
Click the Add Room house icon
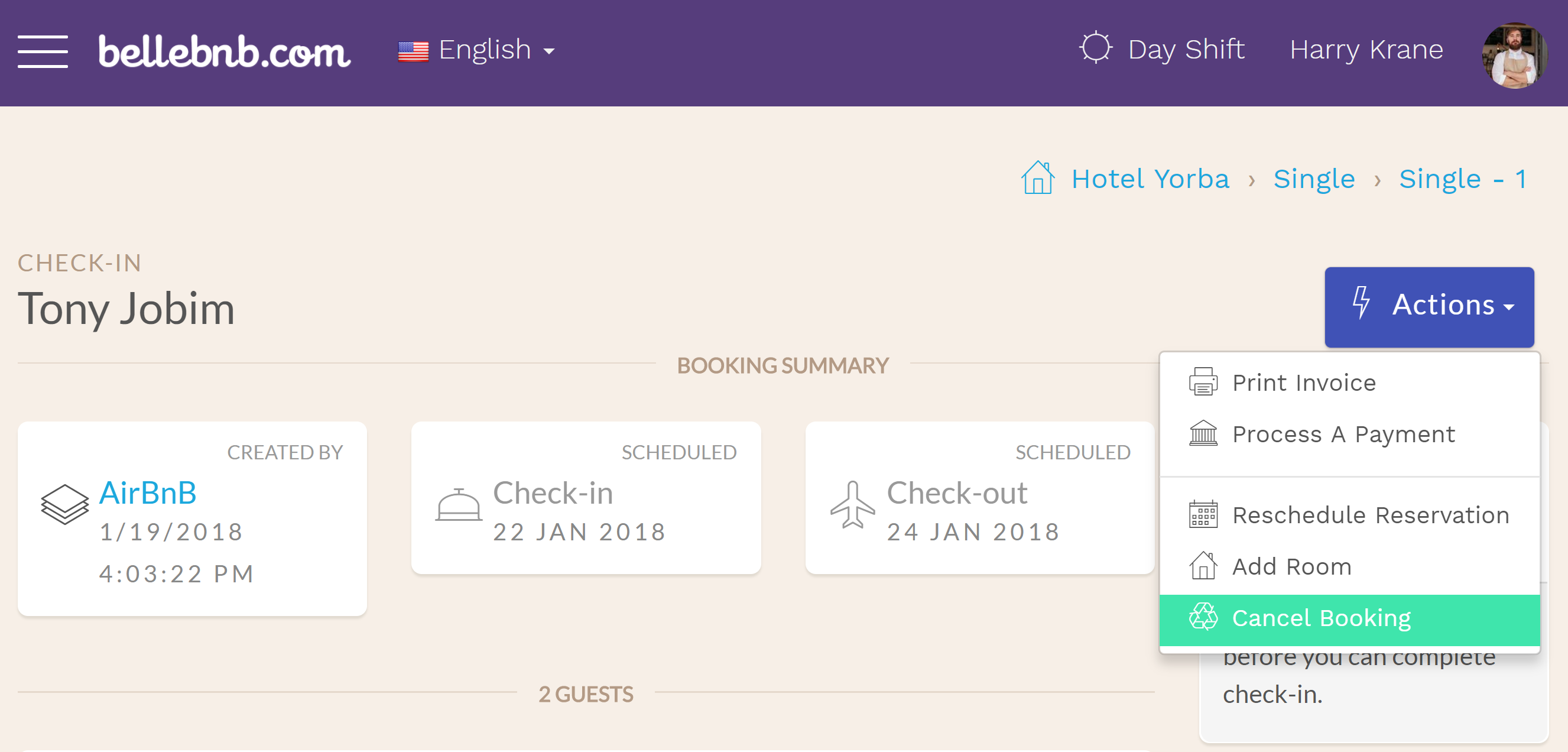(x=1201, y=566)
